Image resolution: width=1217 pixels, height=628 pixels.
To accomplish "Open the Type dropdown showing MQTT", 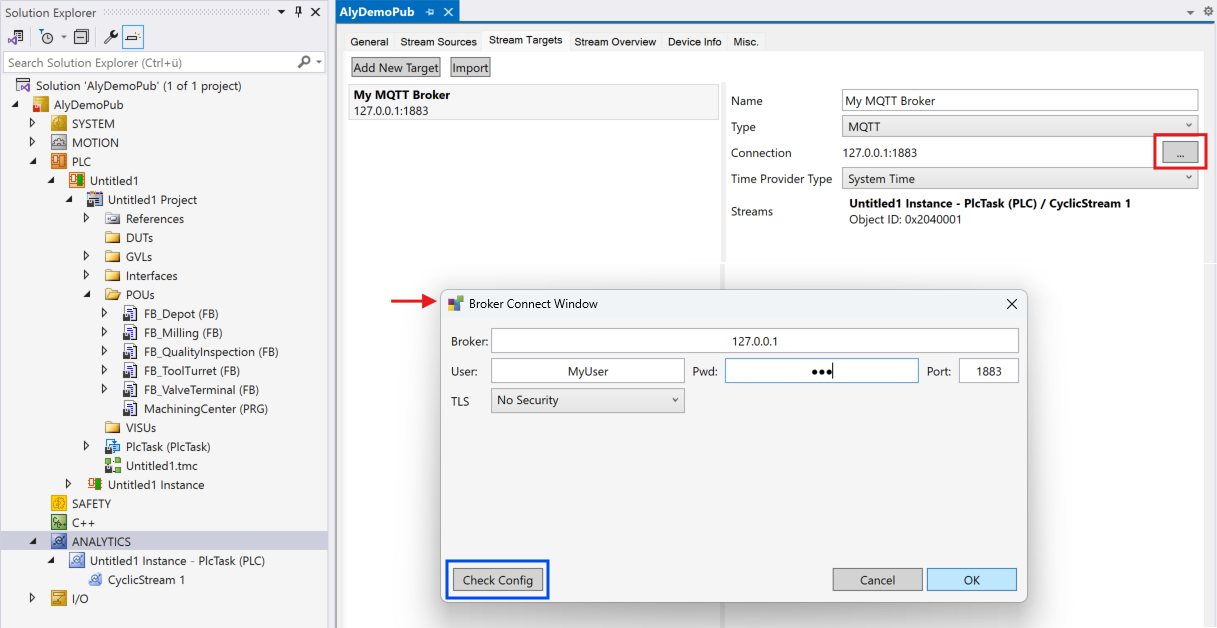I will pos(1020,126).
